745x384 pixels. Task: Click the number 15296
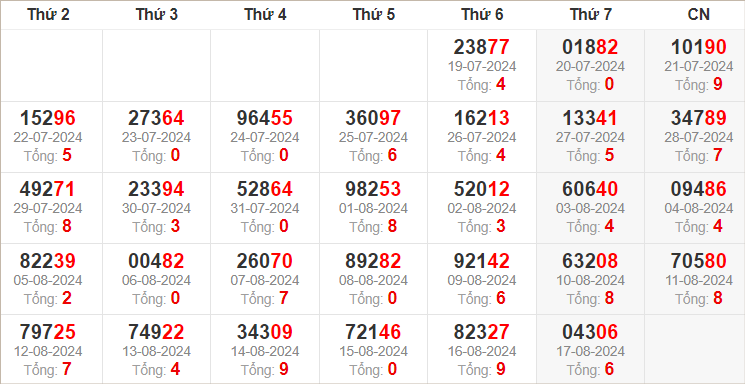coord(48,118)
